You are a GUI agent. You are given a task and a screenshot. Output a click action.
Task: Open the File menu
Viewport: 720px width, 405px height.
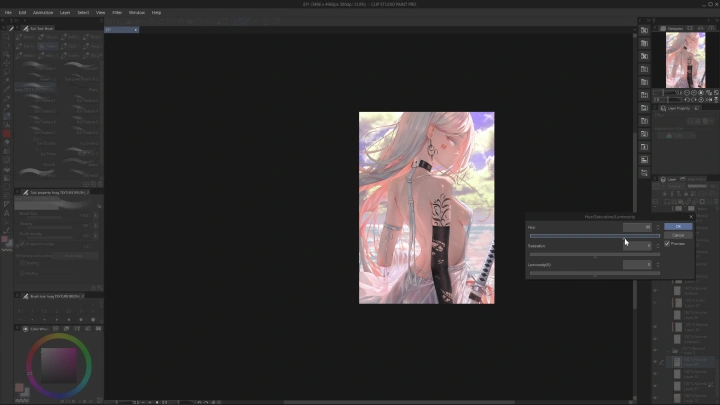[x=8, y=12]
